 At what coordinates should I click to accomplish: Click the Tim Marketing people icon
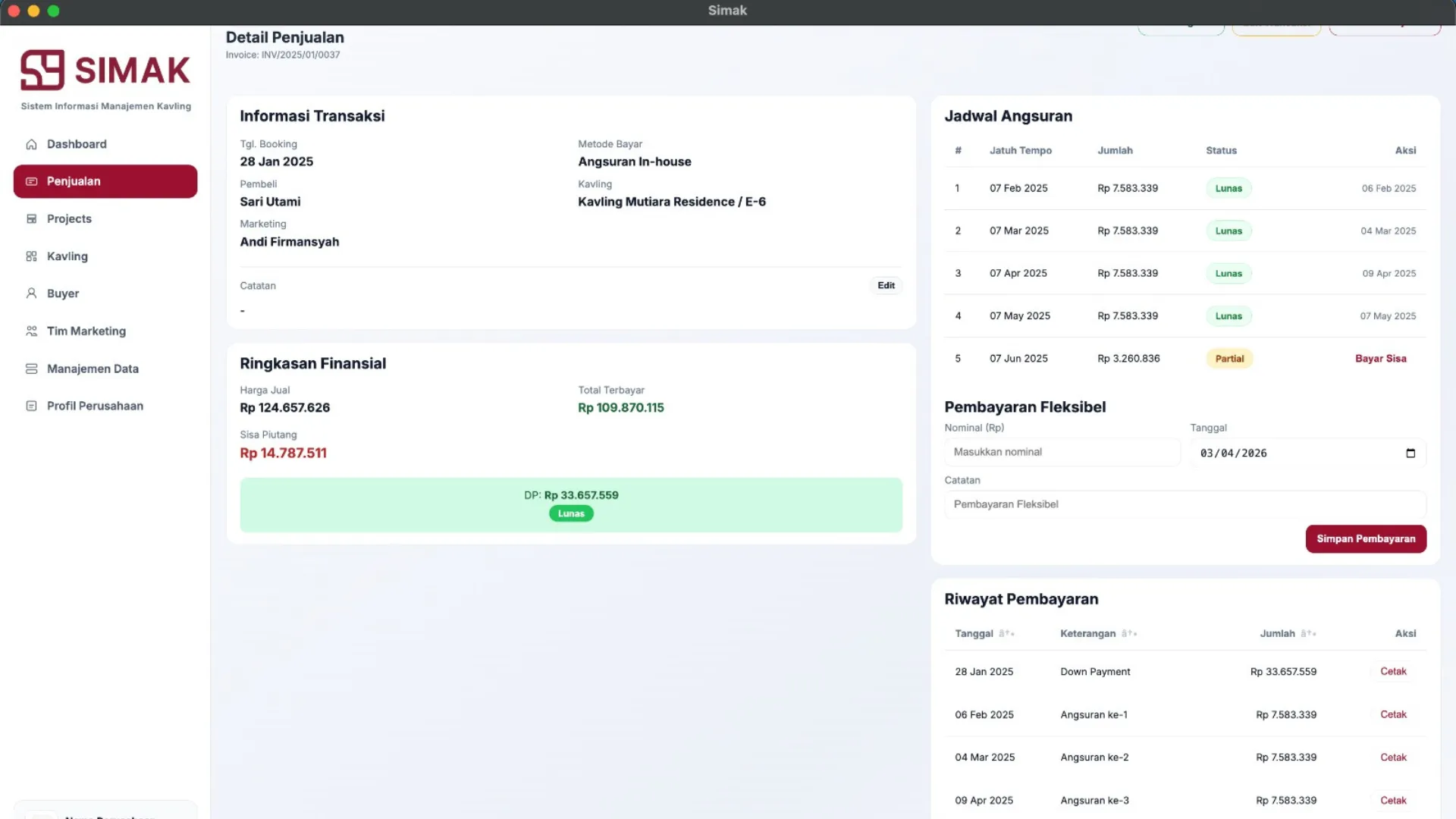[x=31, y=331]
